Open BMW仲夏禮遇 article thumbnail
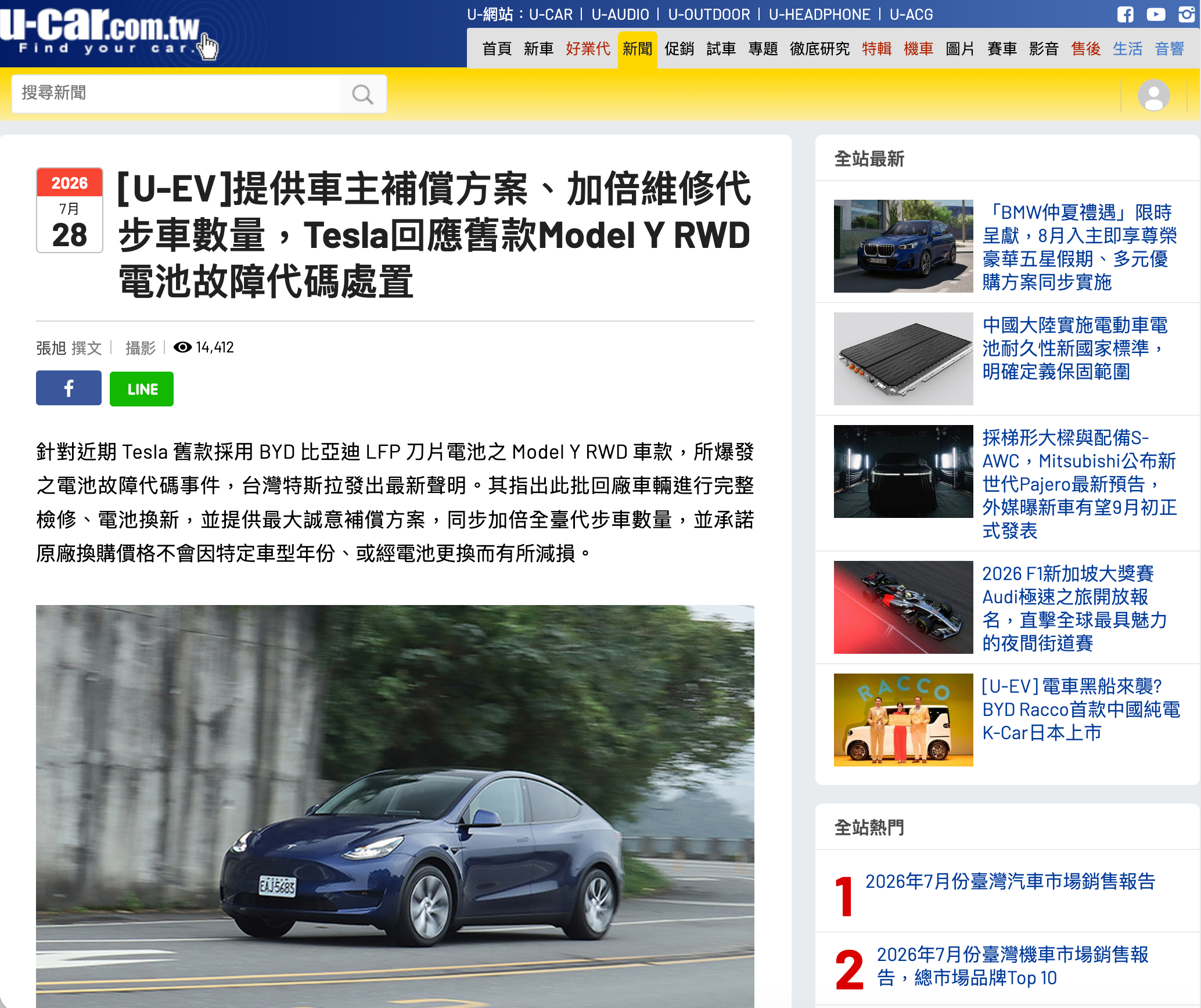The image size is (1201, 1008). point(903,246)
